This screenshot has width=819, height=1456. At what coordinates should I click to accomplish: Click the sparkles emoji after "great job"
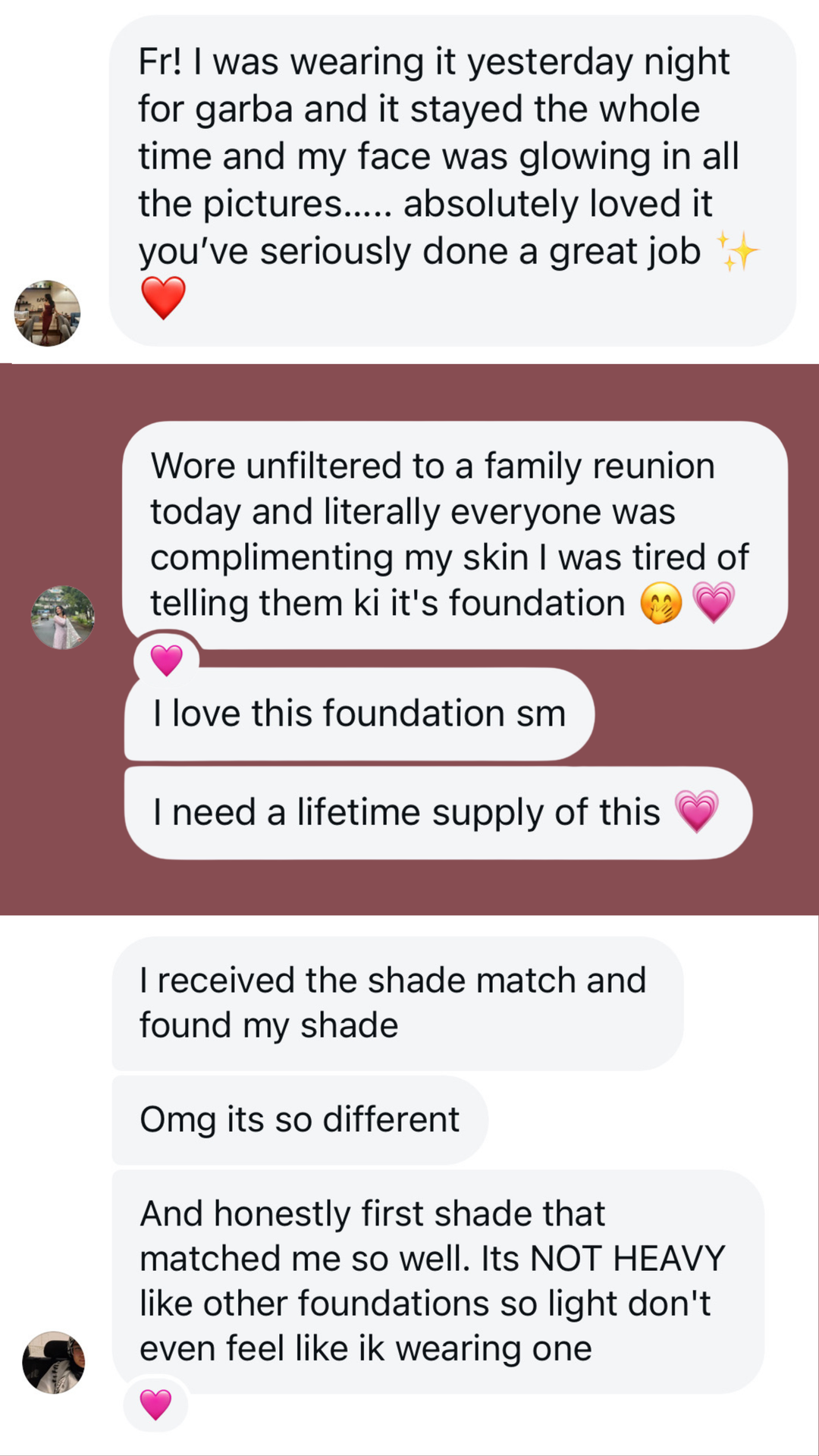(736, 252)
